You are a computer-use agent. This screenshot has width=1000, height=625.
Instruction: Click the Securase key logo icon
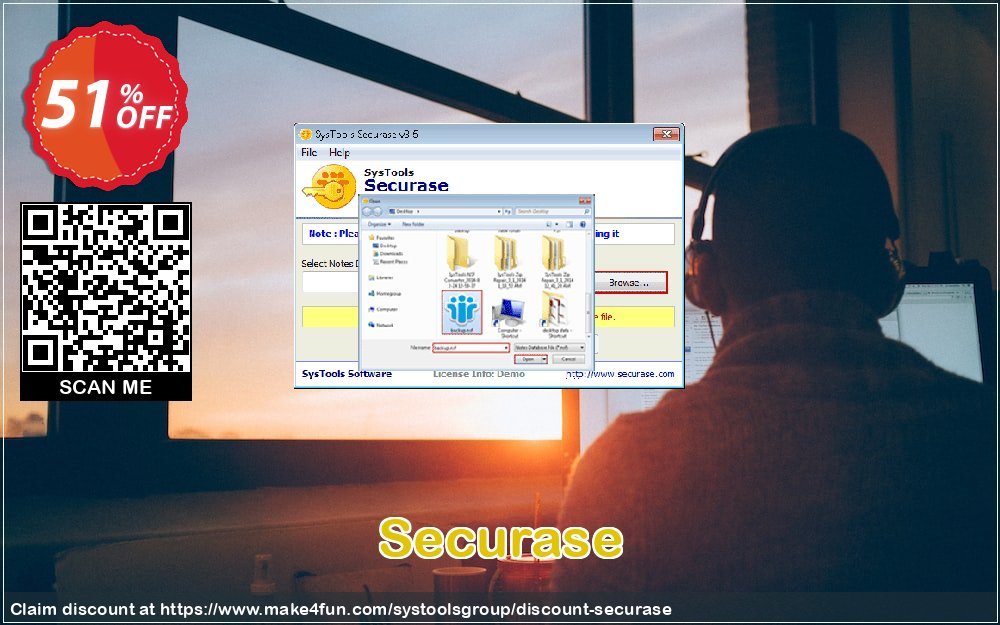[x=330, y=186]
